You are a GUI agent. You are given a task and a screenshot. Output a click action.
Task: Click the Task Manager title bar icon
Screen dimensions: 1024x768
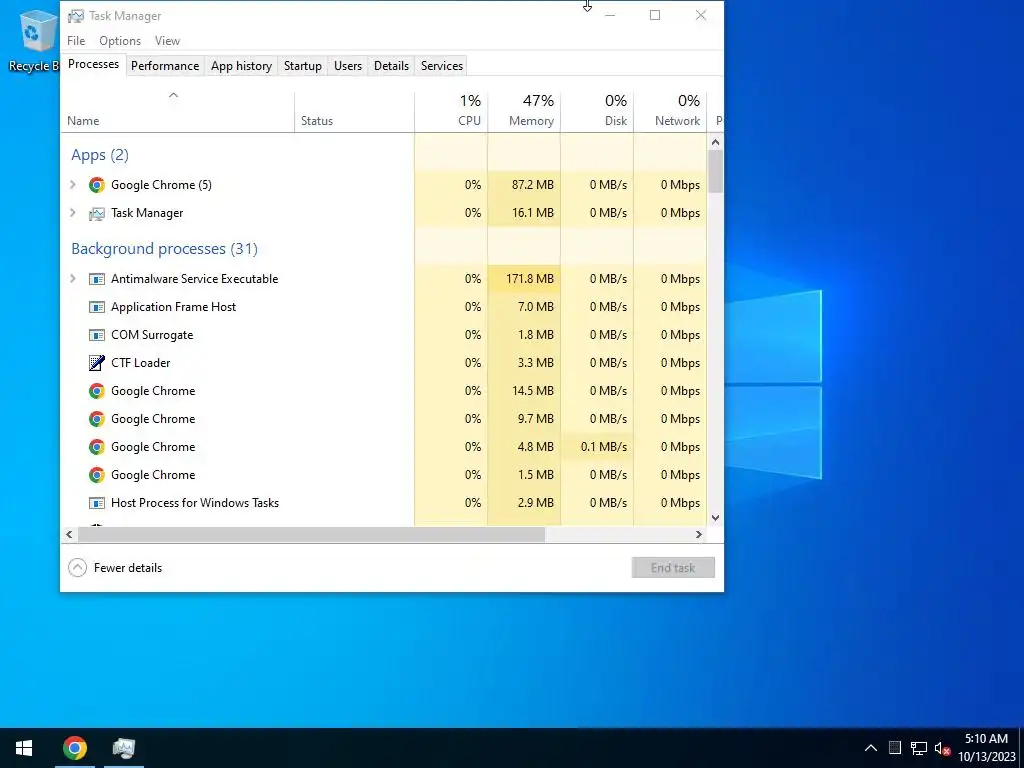pyautogui.click(x=76, y=16)
